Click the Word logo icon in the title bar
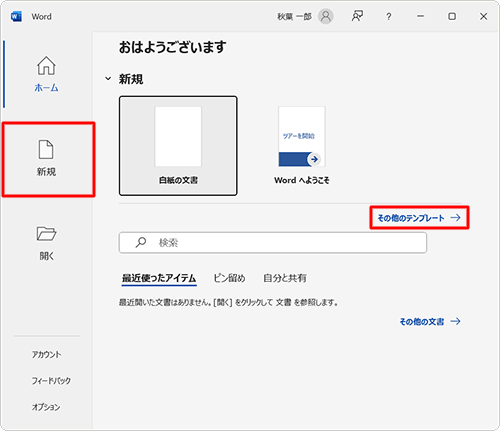This screenshot has height=431, width=500. (16, 16)
